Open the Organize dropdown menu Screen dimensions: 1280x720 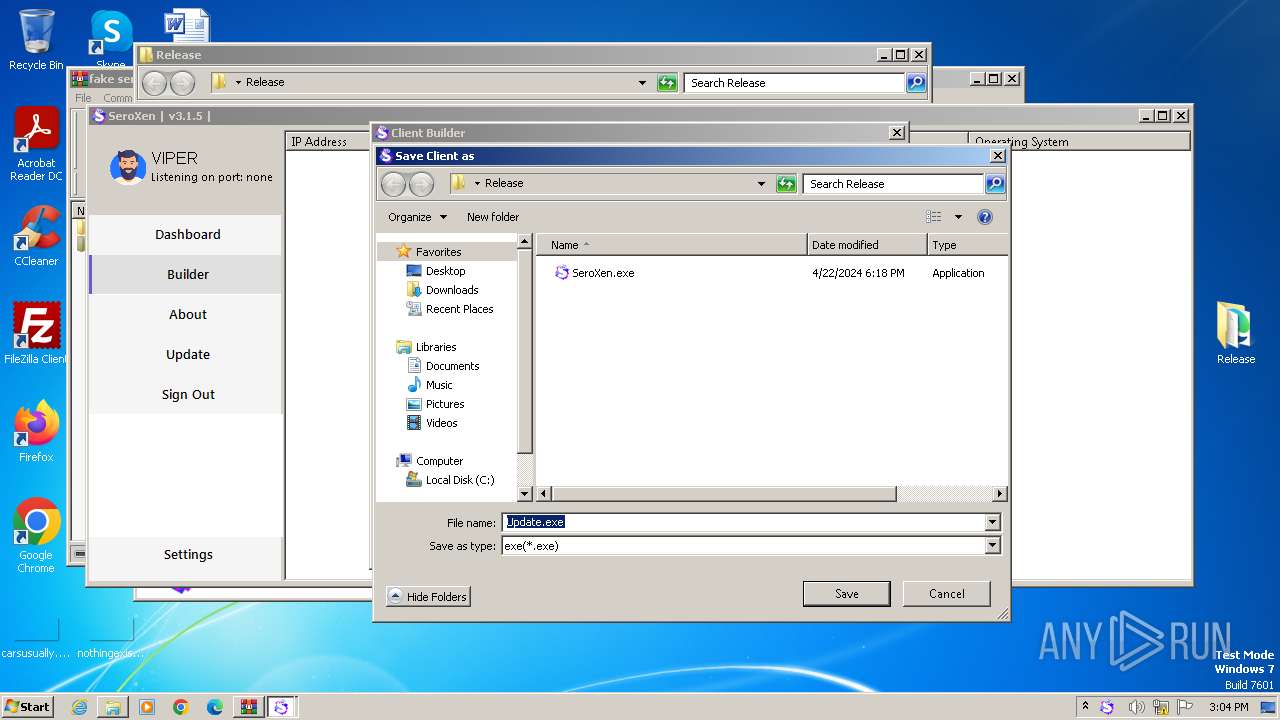coord(417,217)
